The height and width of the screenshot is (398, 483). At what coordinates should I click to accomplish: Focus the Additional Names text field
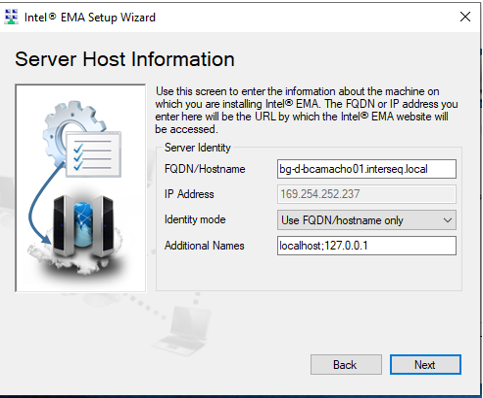point(366,246)
